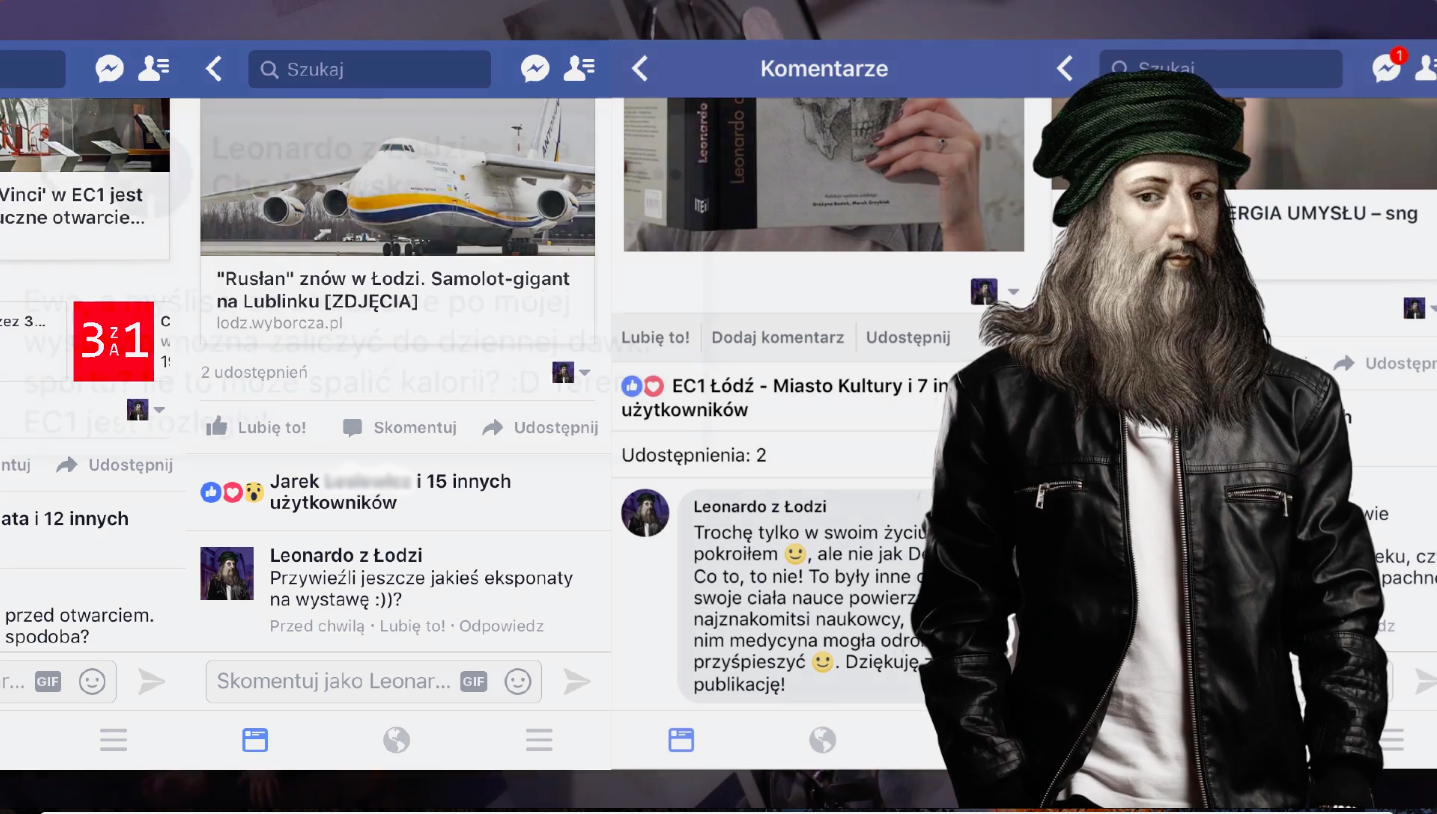The height and width of the screenshot is (814, 1437).
Task: Select news feed tab below Komentarze panel
Action: [x=681, y=740]
